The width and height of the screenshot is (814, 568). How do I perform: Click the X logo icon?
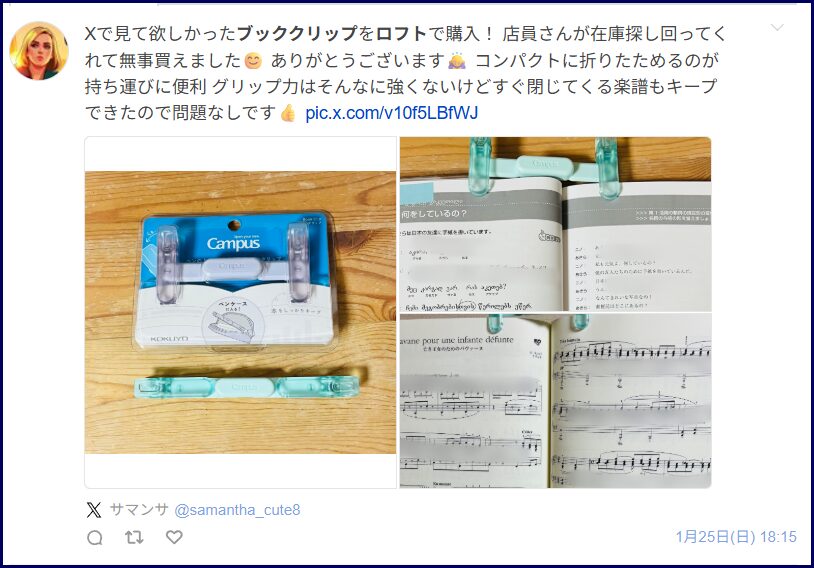tap(94, 510)
